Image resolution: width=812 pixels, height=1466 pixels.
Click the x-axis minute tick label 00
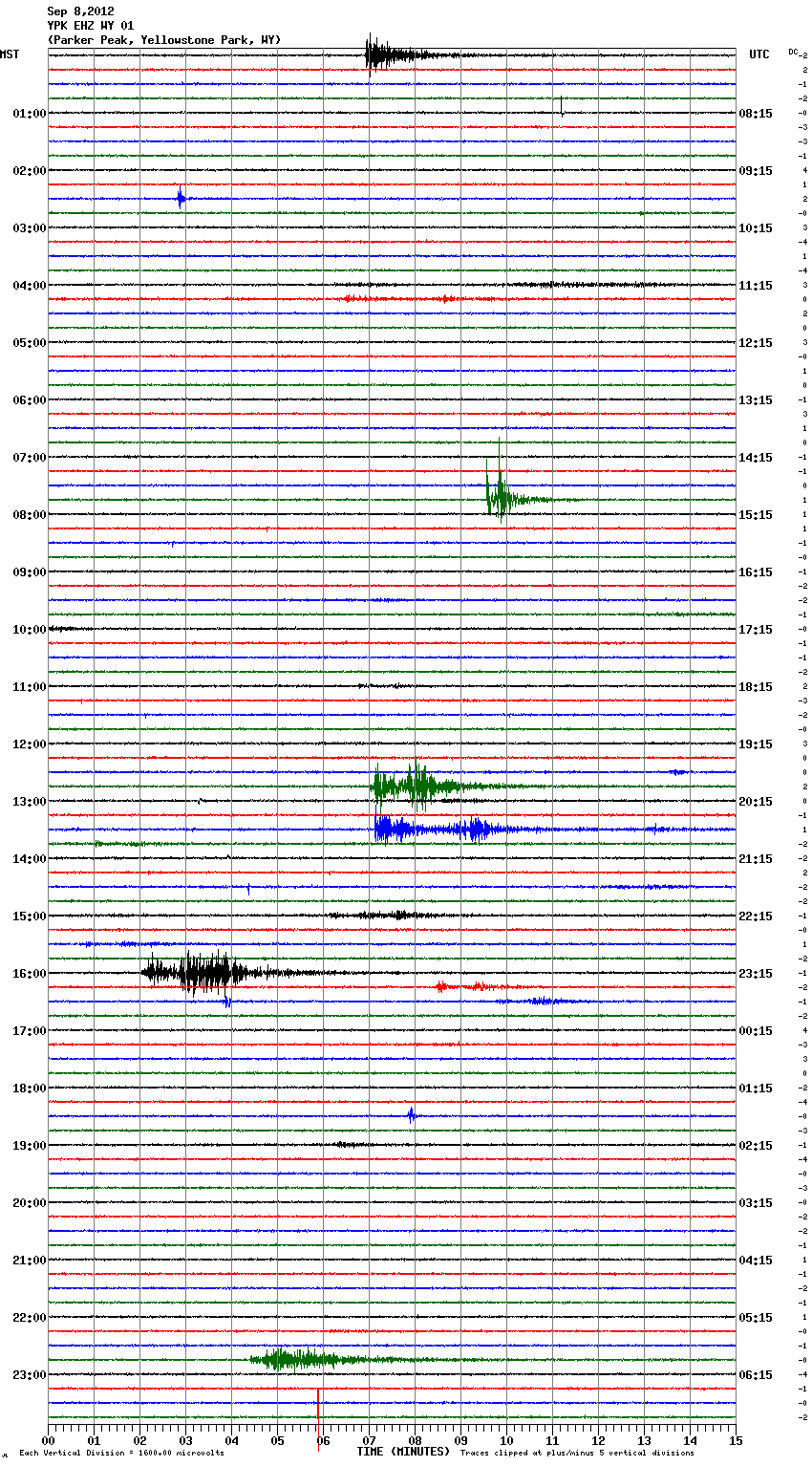[48, 1440]
